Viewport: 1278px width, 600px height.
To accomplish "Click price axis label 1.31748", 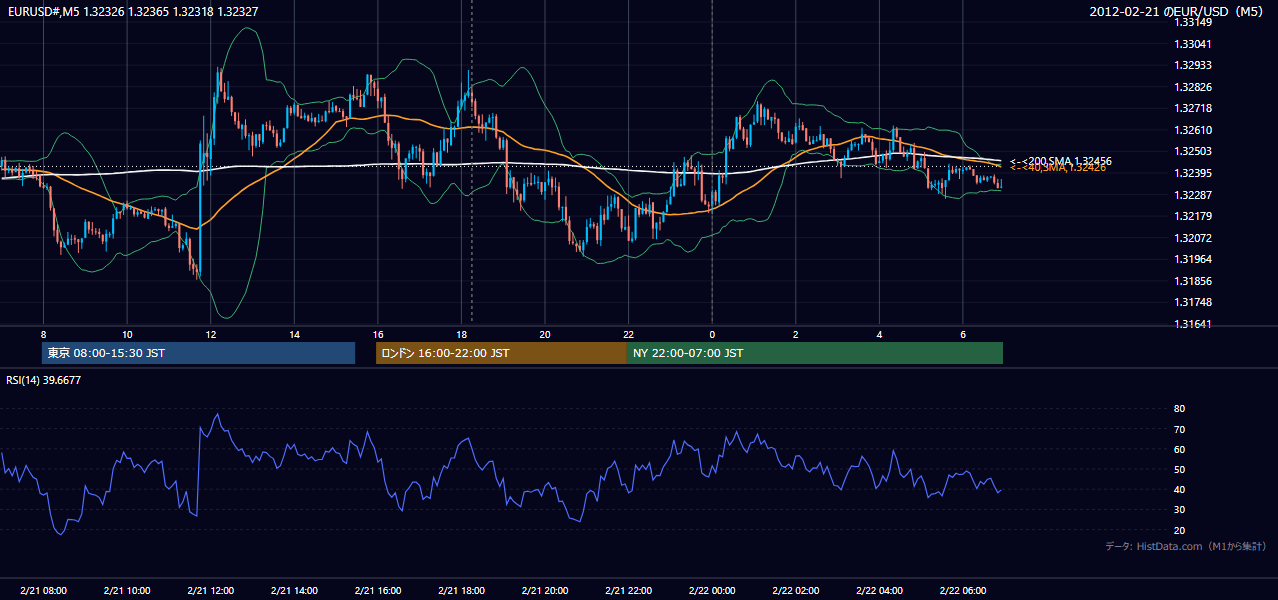I will (1194, 303).
